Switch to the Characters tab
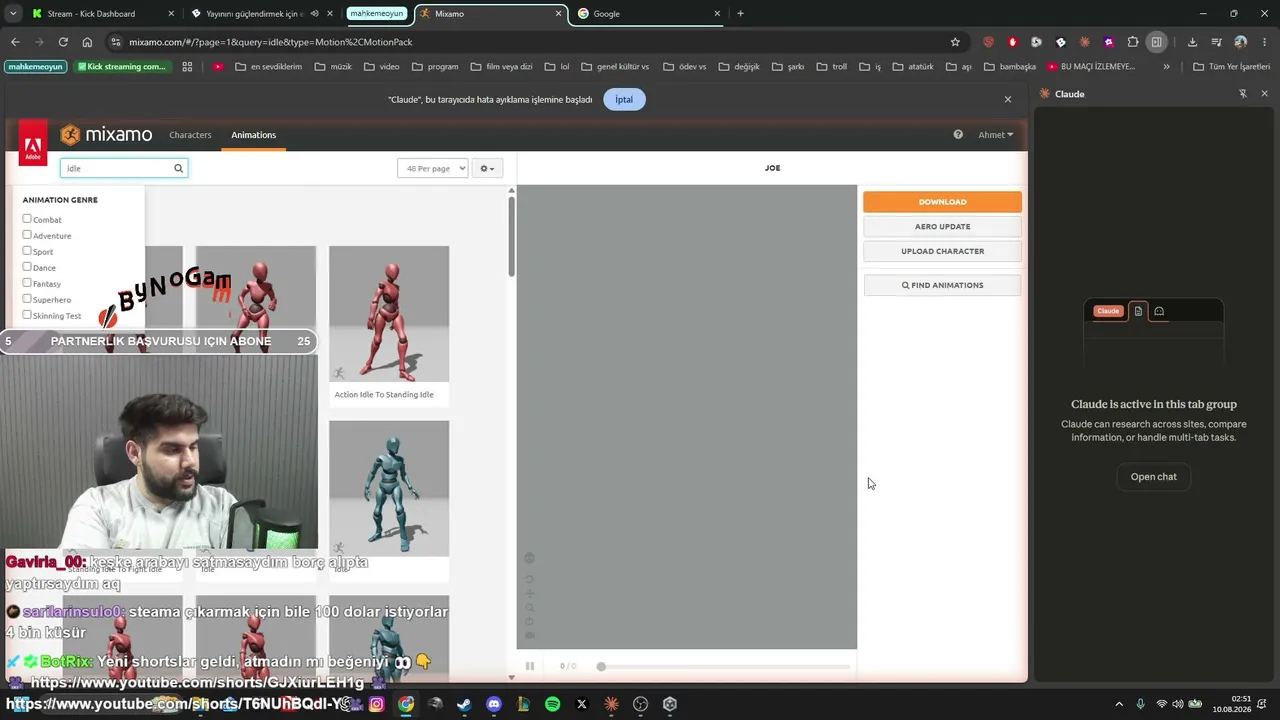 (190, 135)
